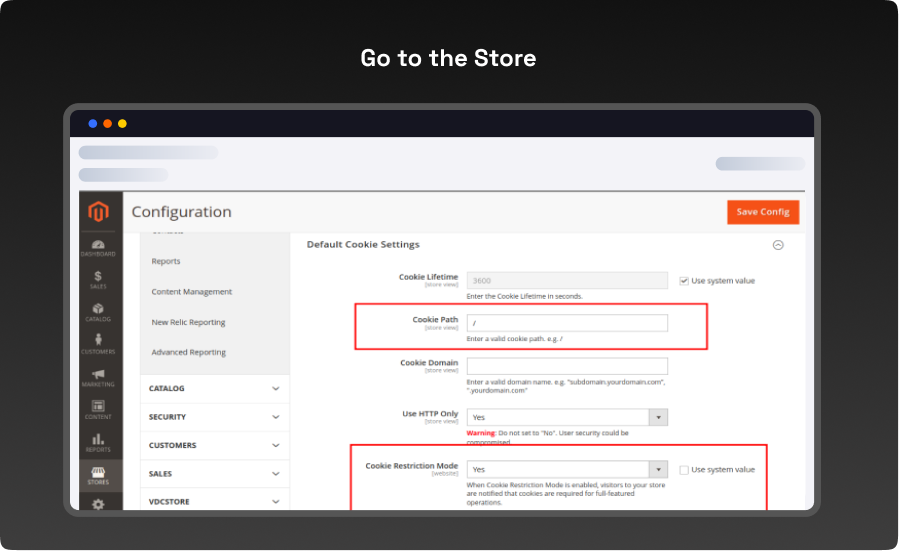Open the Marketing sidebar icon
Image resolution: width=899 pixels, height=551 pixels.
click(x=98, y=377)
